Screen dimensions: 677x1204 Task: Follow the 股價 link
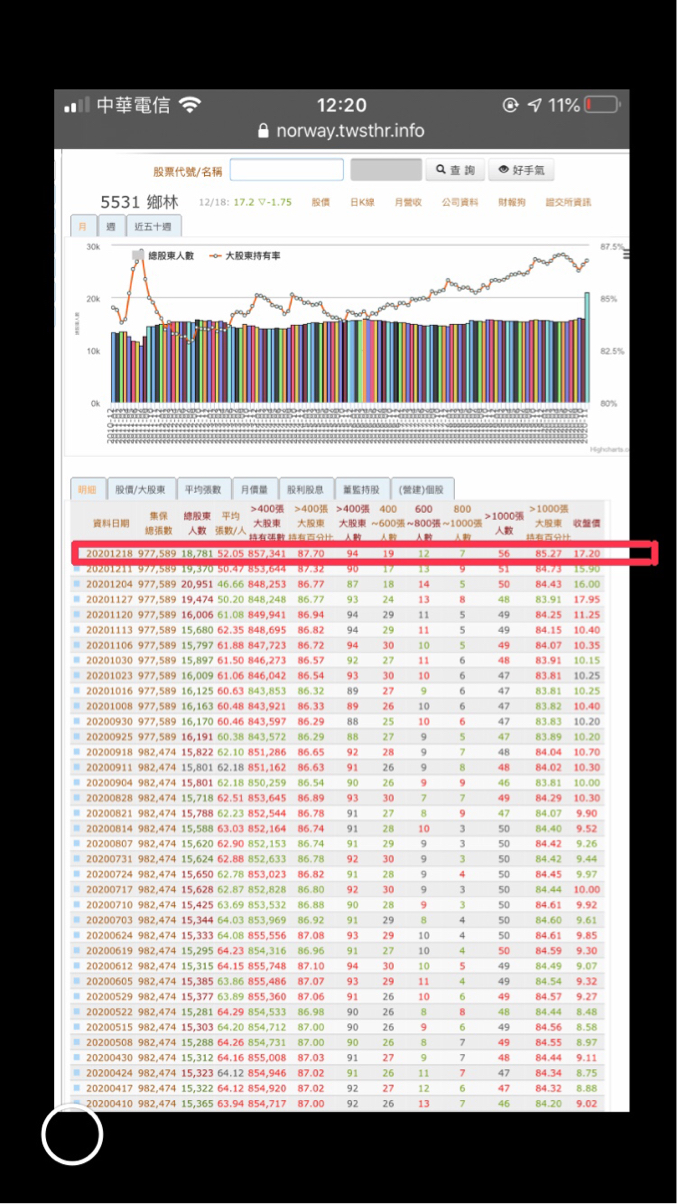pyautogui.click(x=320, y=202)
